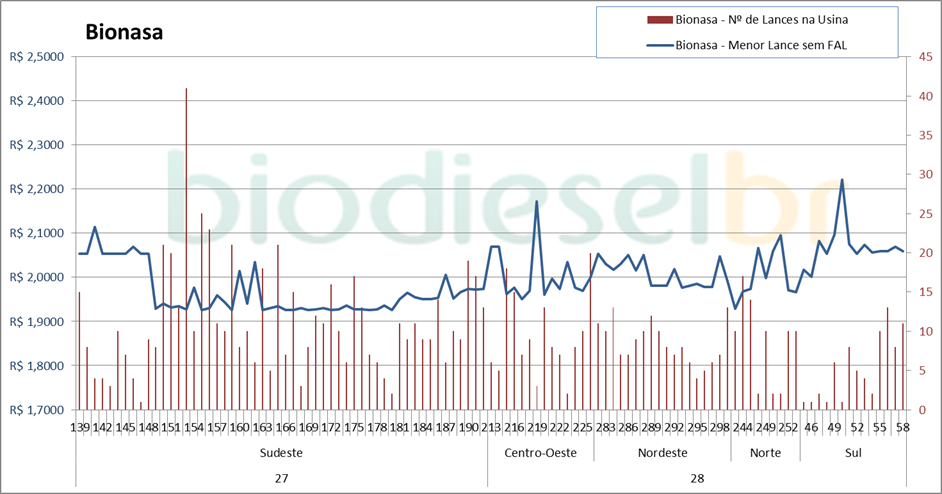Click group label 28 below Nordeste
Viewport: 942px width, 494px height.
[x=697, y=478]
